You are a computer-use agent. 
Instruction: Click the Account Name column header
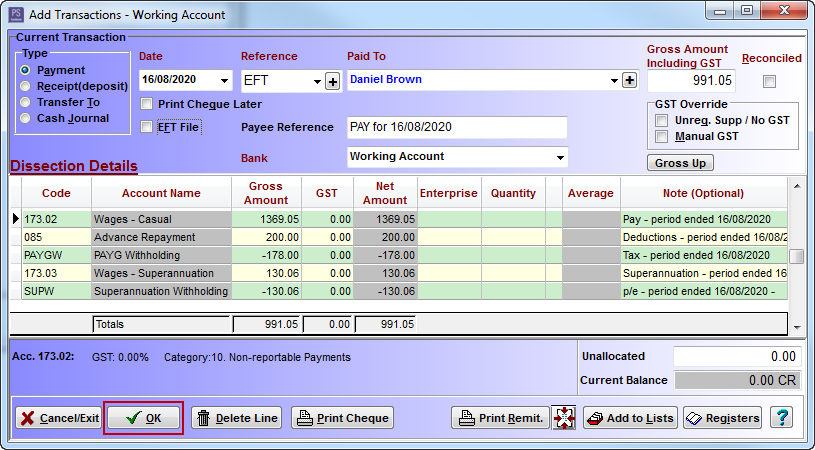tap(161, 193)
